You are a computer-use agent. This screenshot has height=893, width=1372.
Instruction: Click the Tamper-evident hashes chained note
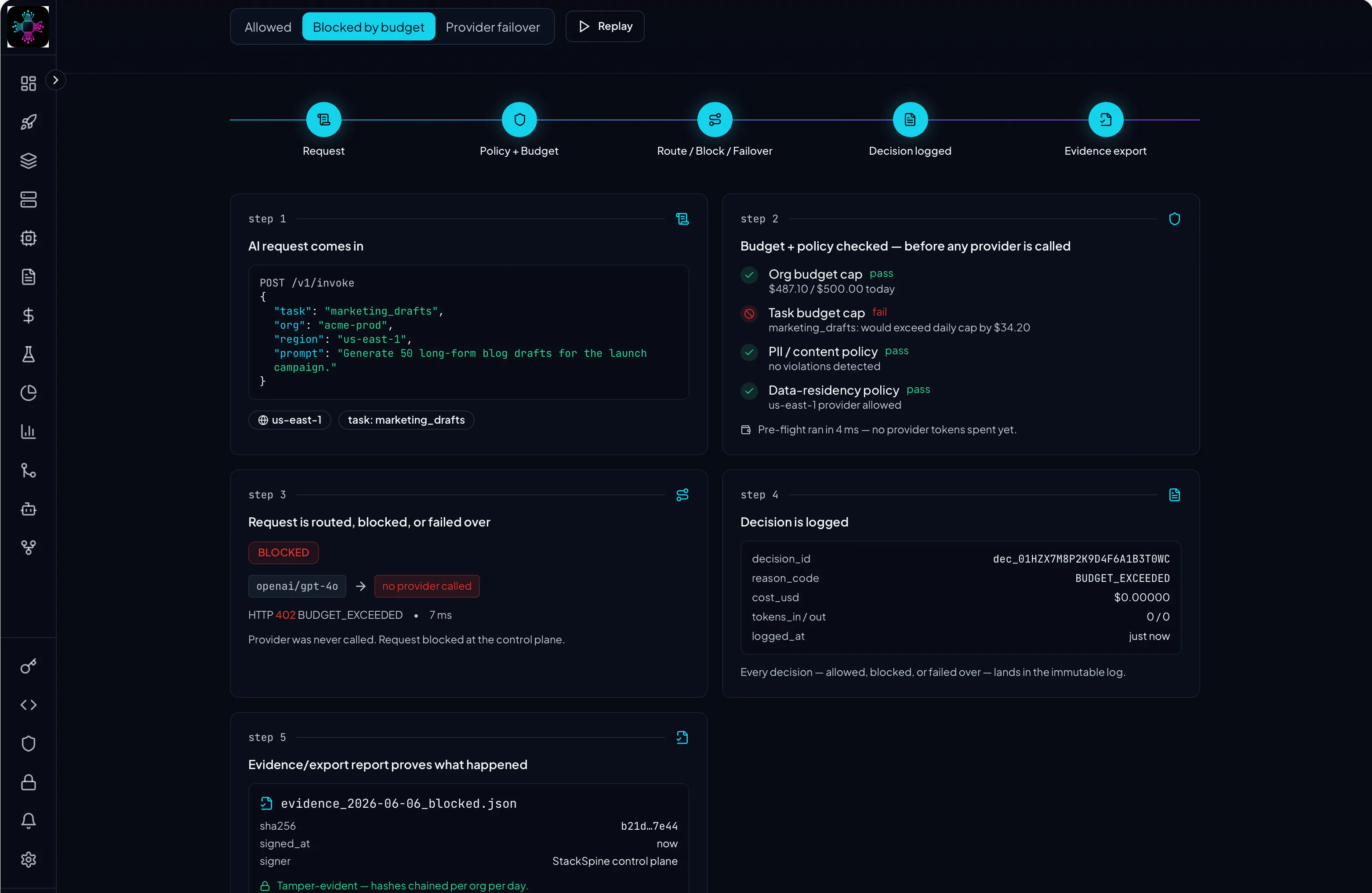click(x=402, y=886)
